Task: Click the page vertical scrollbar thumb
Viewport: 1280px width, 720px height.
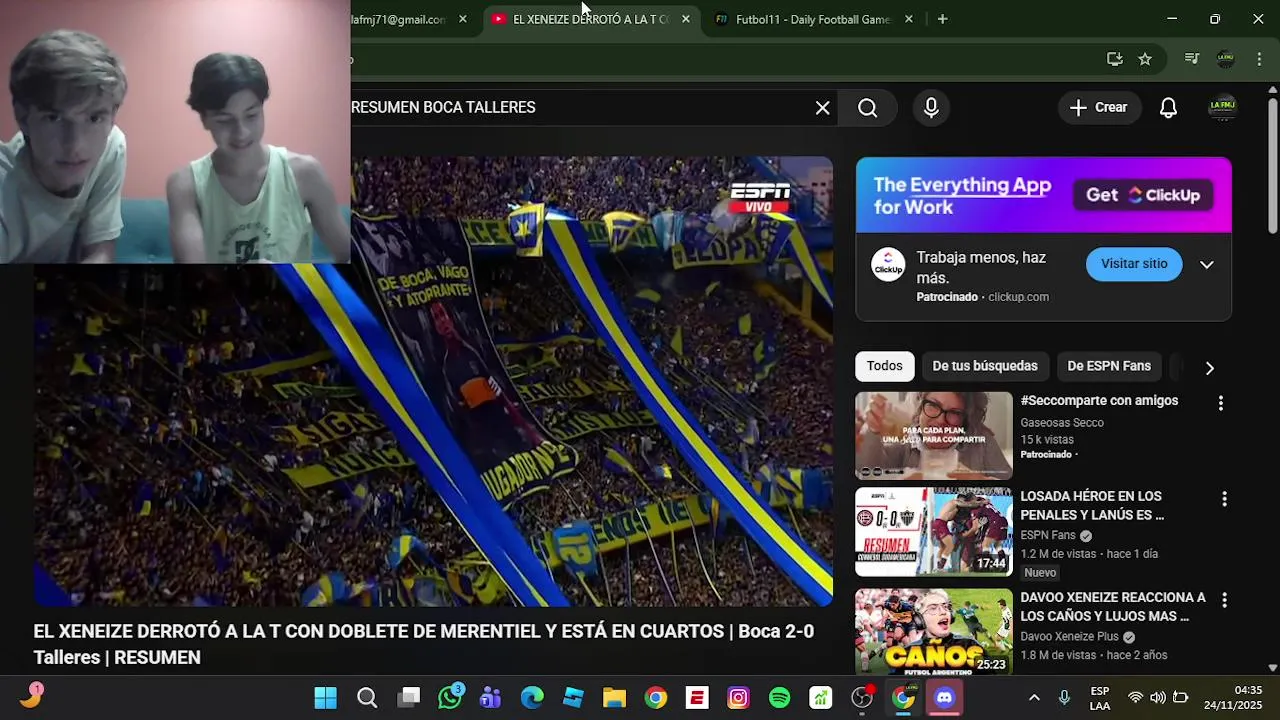Action: (1272, 165)
